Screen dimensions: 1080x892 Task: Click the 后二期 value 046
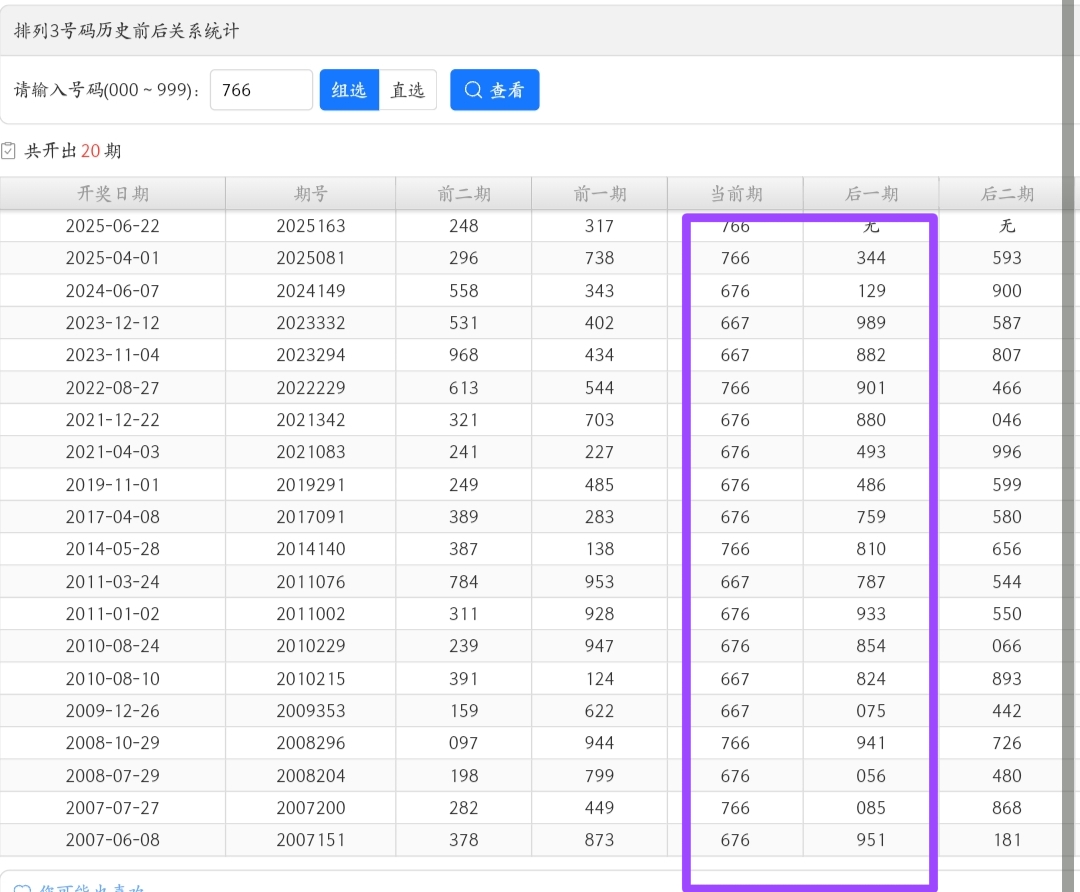(1007, 420)
